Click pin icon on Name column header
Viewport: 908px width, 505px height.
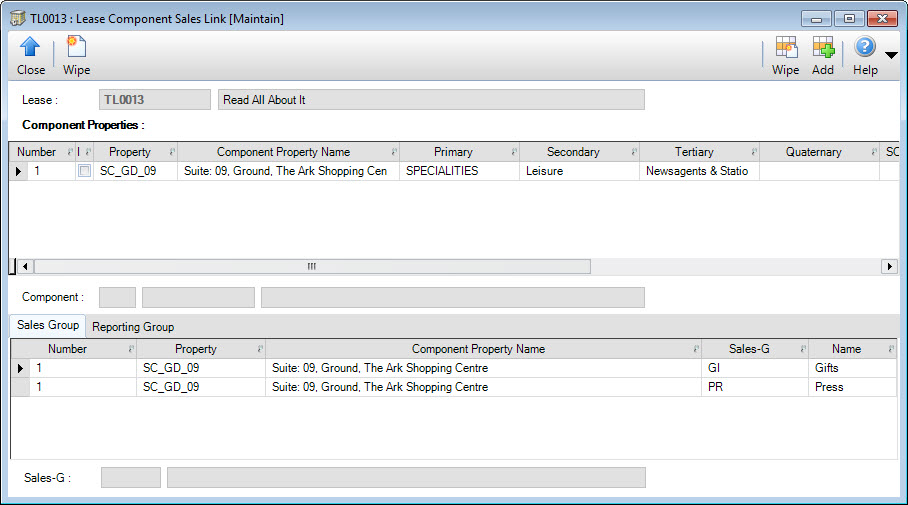coord(891,349)
